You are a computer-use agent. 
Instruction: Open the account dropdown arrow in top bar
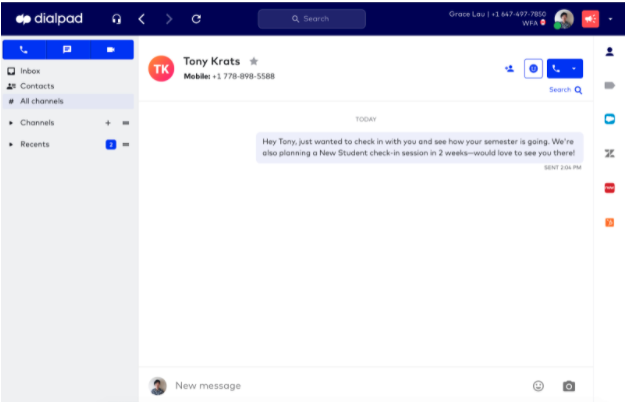tap(610, 19)
